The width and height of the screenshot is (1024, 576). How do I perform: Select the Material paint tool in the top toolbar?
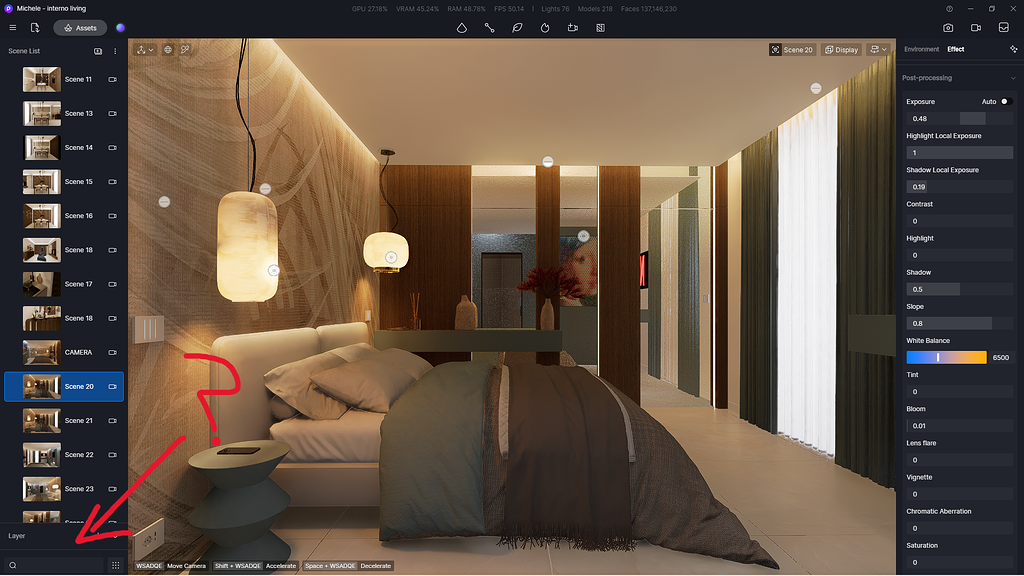[462, 28]
